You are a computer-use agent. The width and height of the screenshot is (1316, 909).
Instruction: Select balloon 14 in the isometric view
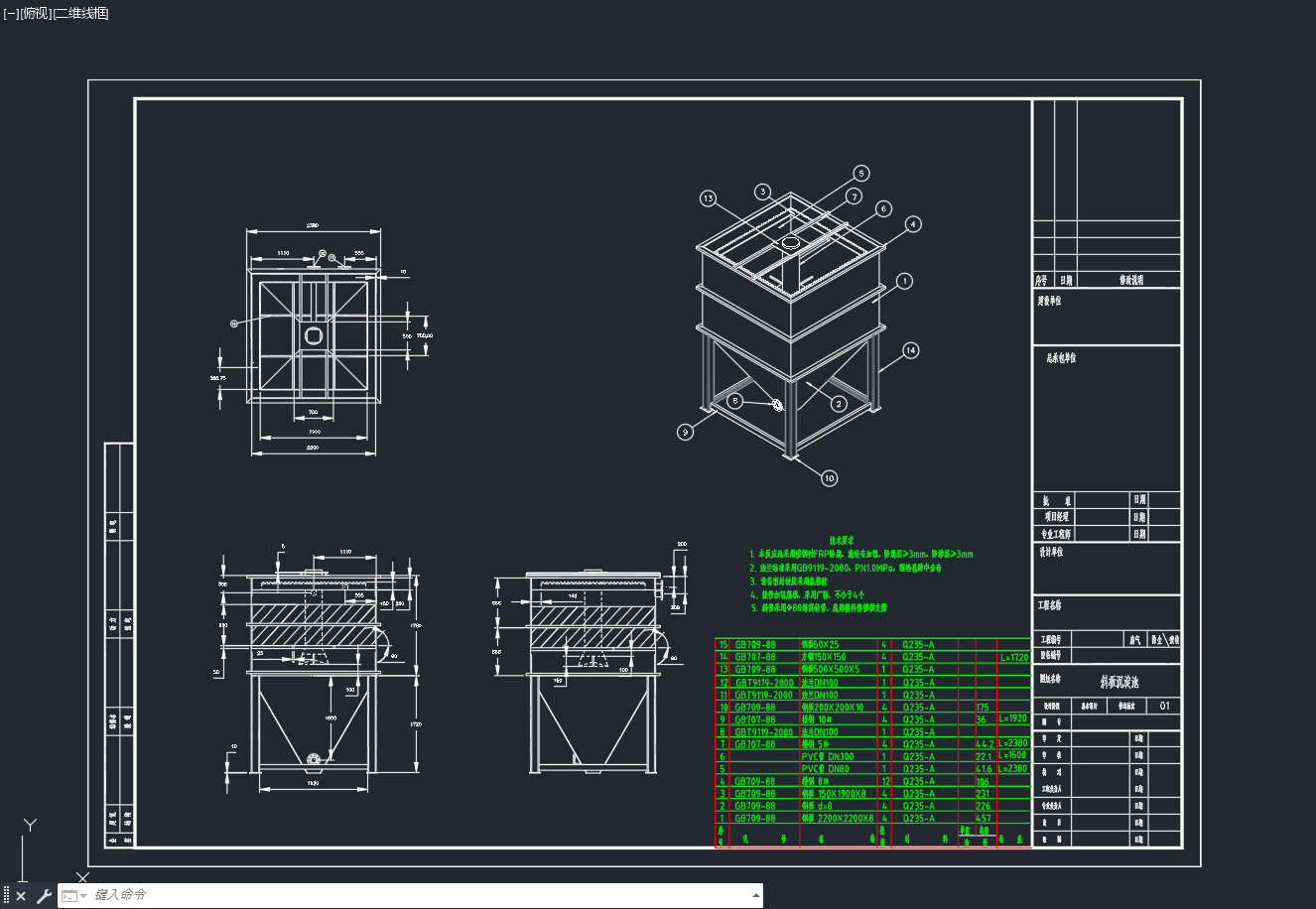point(910,350)
